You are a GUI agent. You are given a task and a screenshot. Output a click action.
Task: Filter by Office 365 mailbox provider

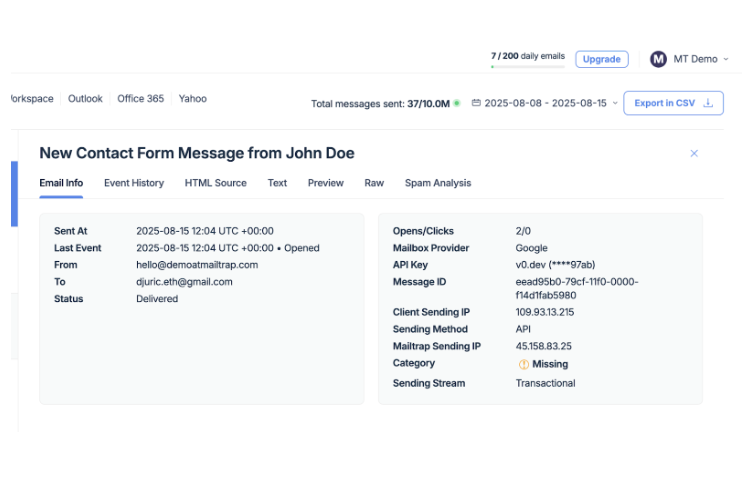pyautogui.click(x=140, y=99)
